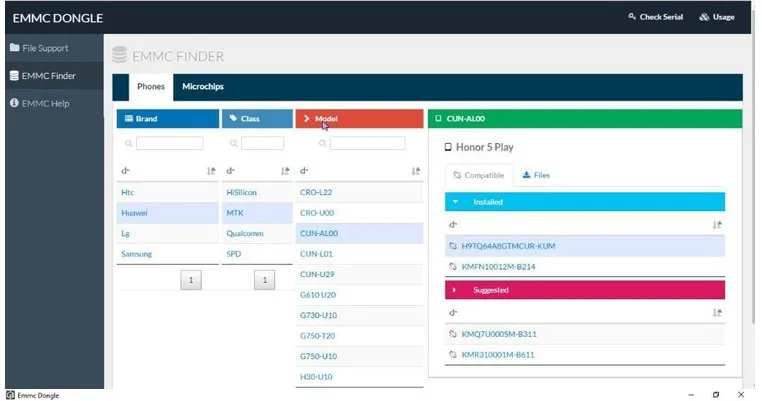Click the icon beside H9TQ64A8GTMCUR-KUM
Viewport: 762px width, 401px height.
coord(453,246)
